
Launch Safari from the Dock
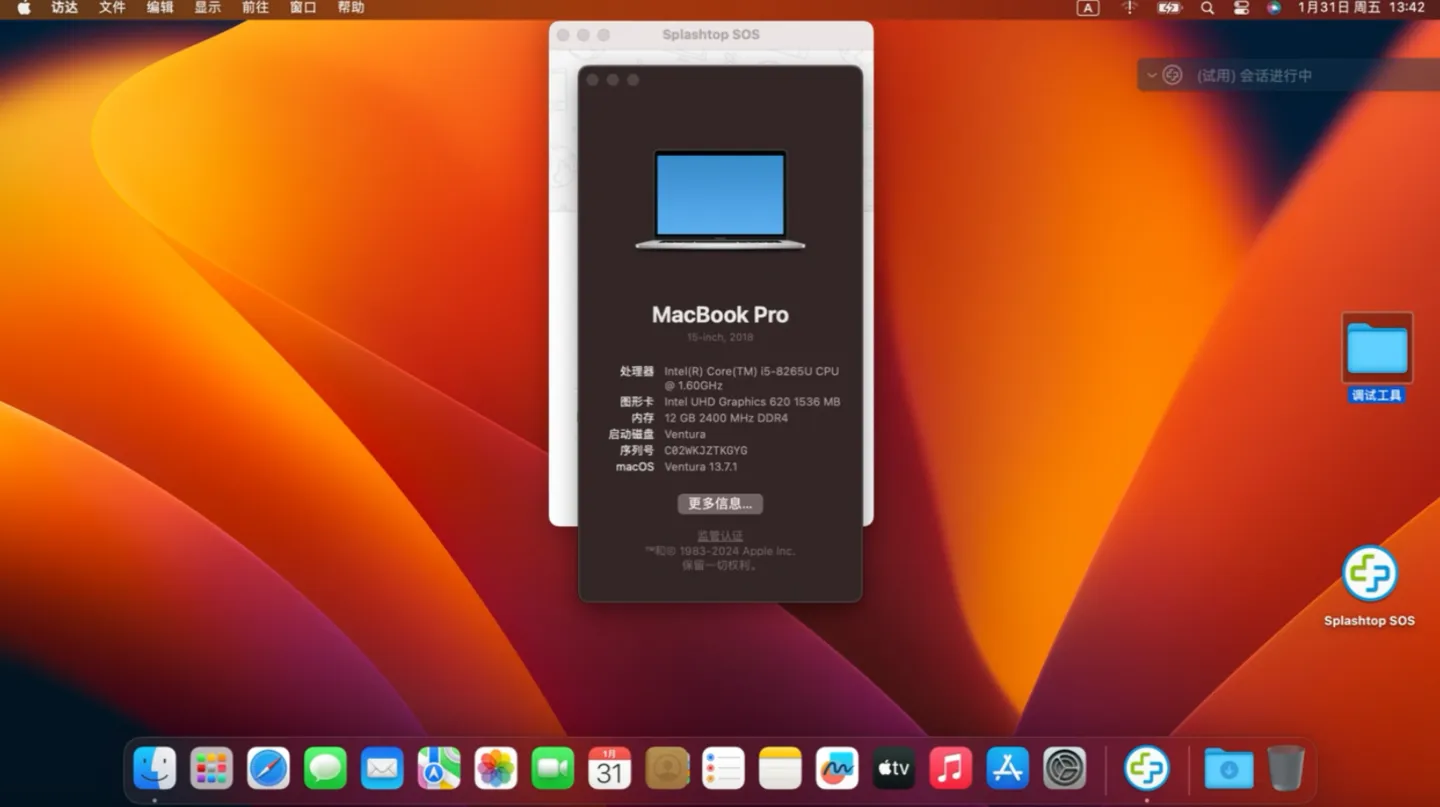pyautogui.click(x=268, y=768)
